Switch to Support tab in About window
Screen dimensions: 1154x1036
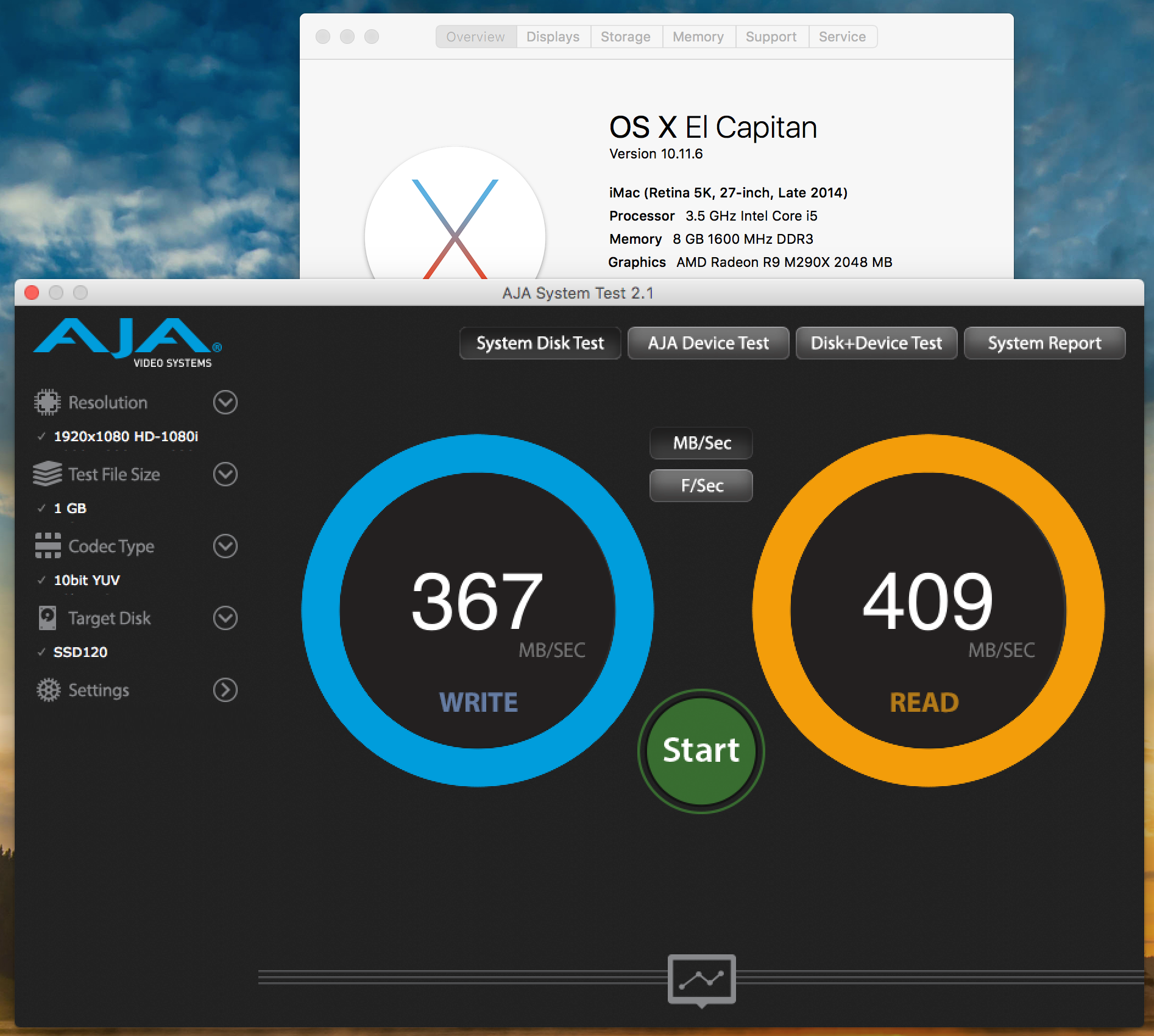(x=771, y=37)
